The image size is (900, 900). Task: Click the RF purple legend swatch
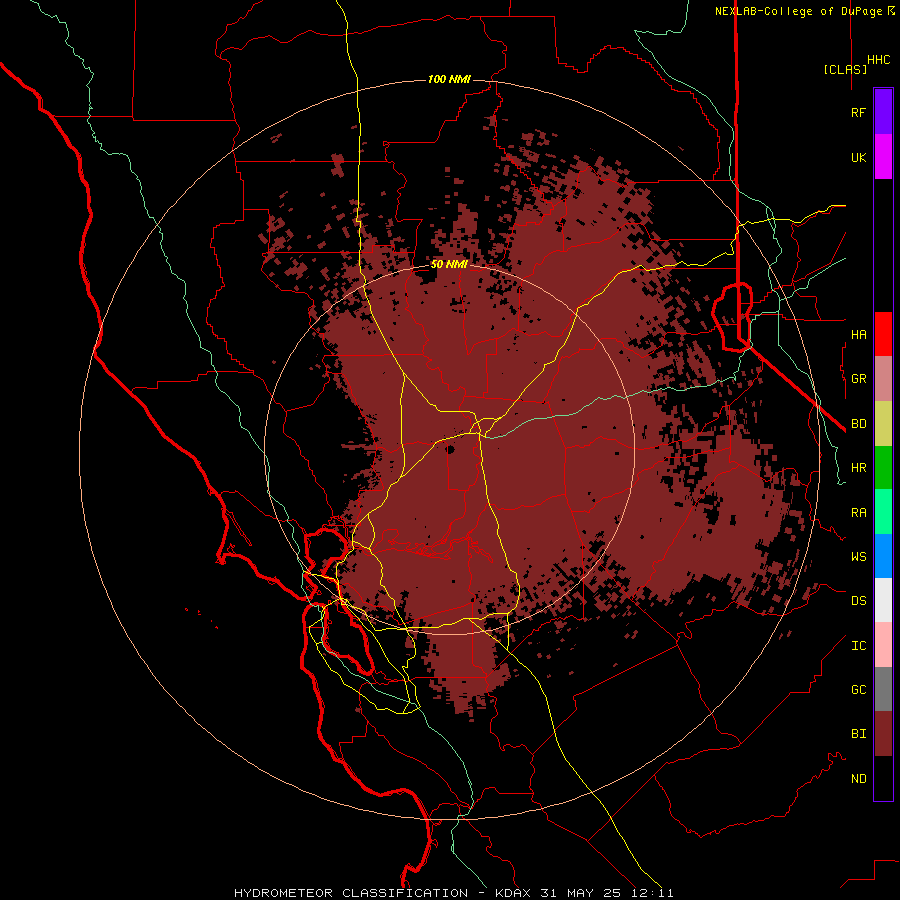pyautogui.click(x=883, y=111)
